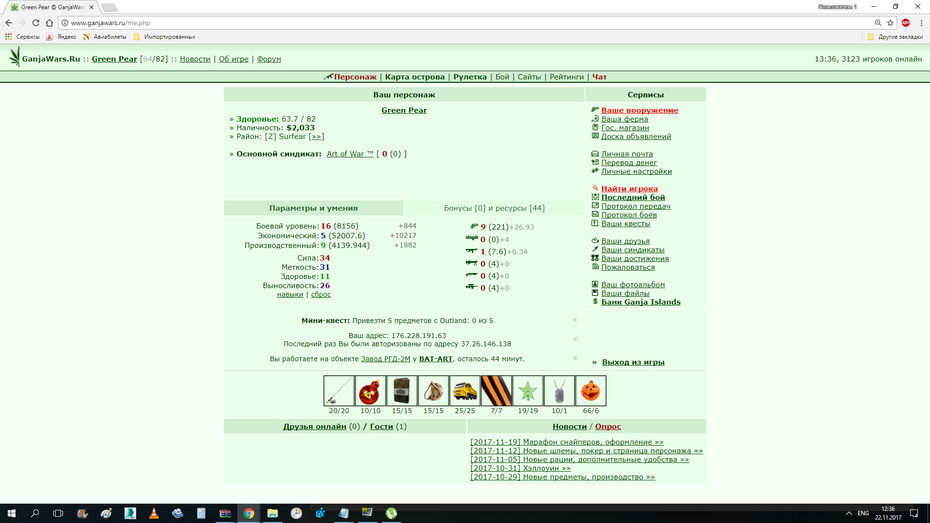The height and width of the screenshot is (523, 930).
Task: Open Ваша ферма service
Action: point(625,119)
